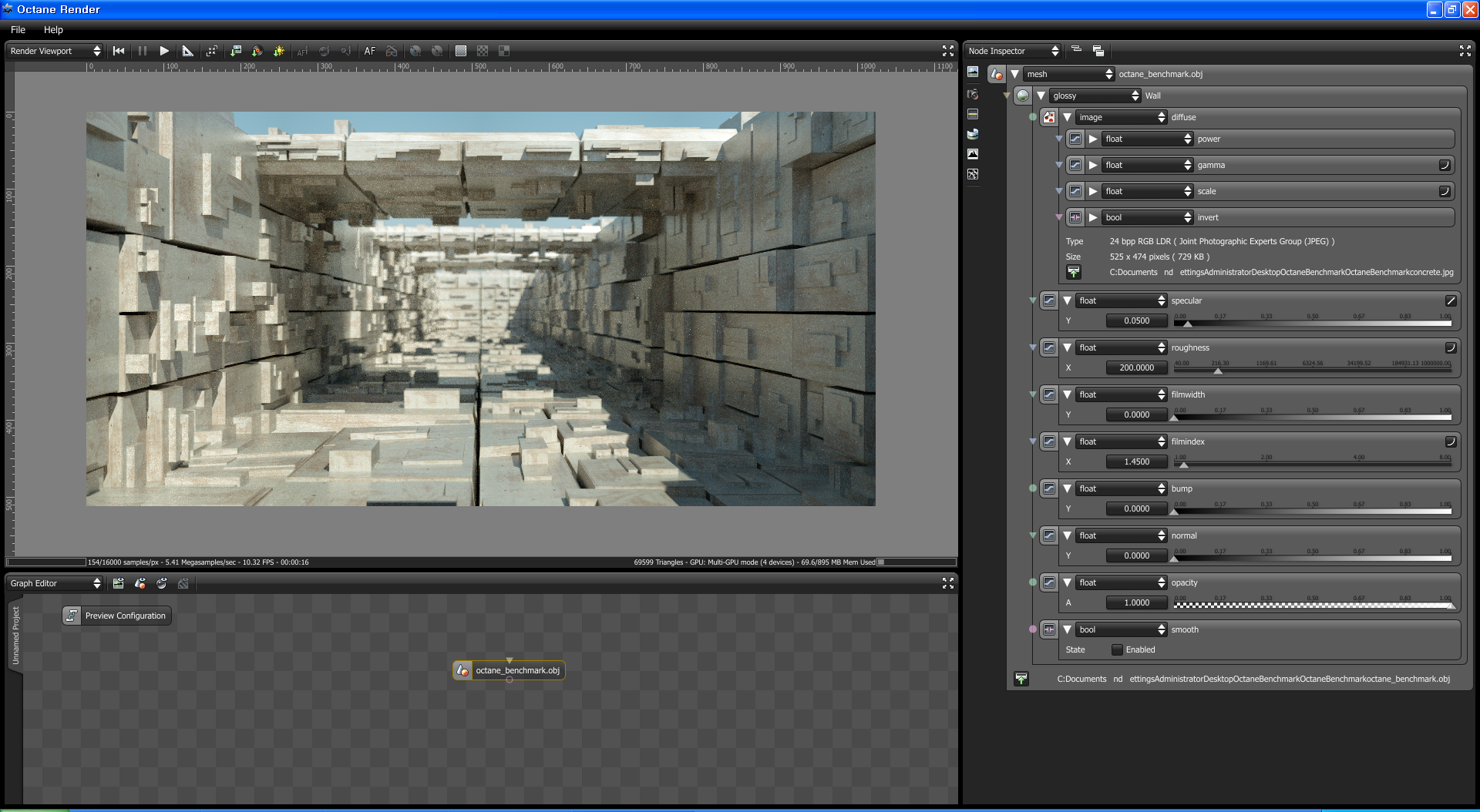Screen dimensions: 1480x812
Task: Expand the power parameter row
Action: (x=1093, y=139)
